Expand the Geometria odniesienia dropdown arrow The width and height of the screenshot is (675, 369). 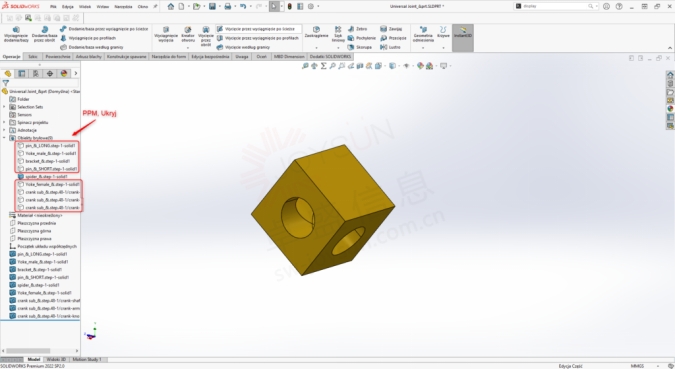423,47
